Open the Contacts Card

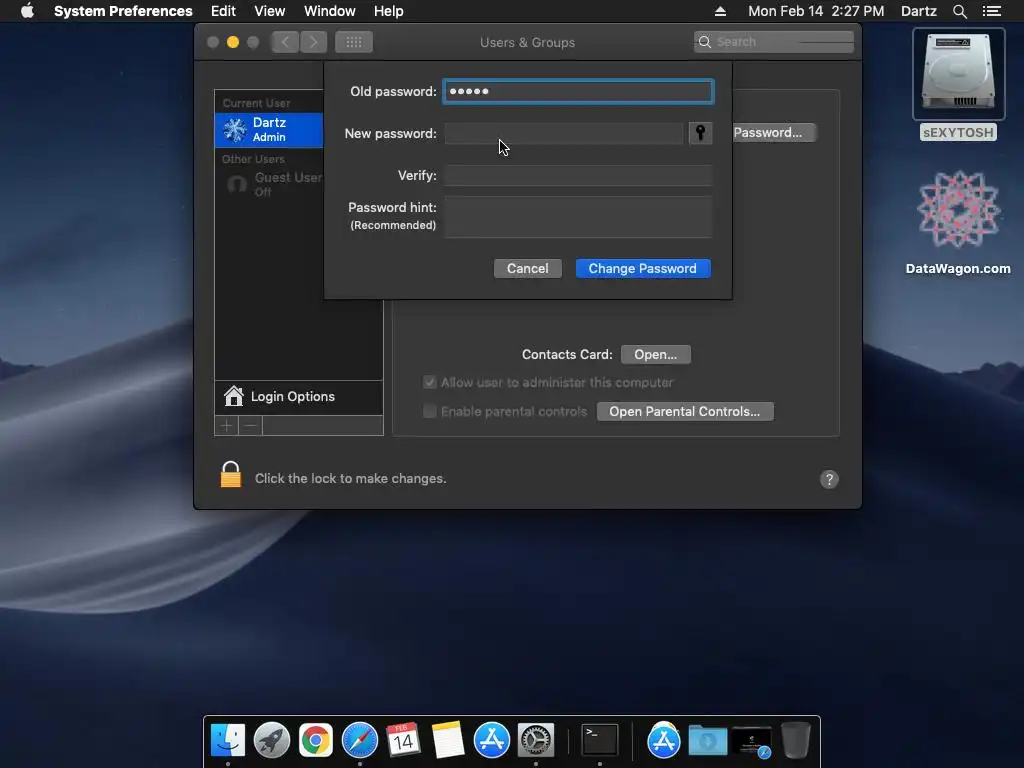tap(656, 355)
